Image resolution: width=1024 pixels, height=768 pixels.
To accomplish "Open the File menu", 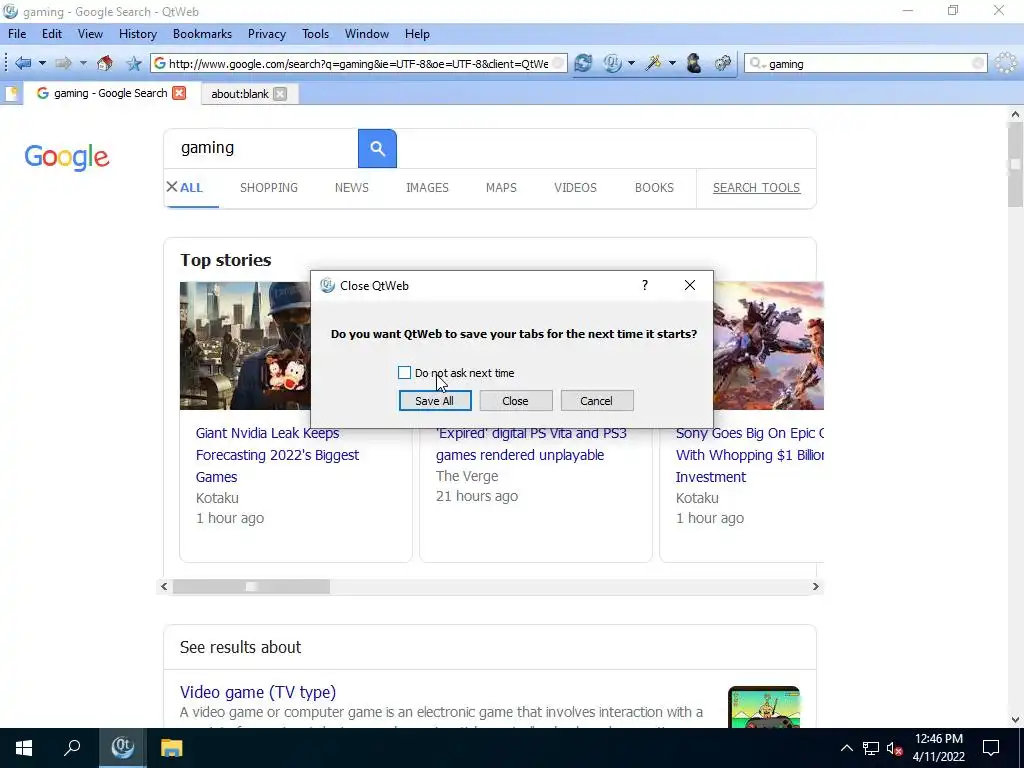I will 17,34.
